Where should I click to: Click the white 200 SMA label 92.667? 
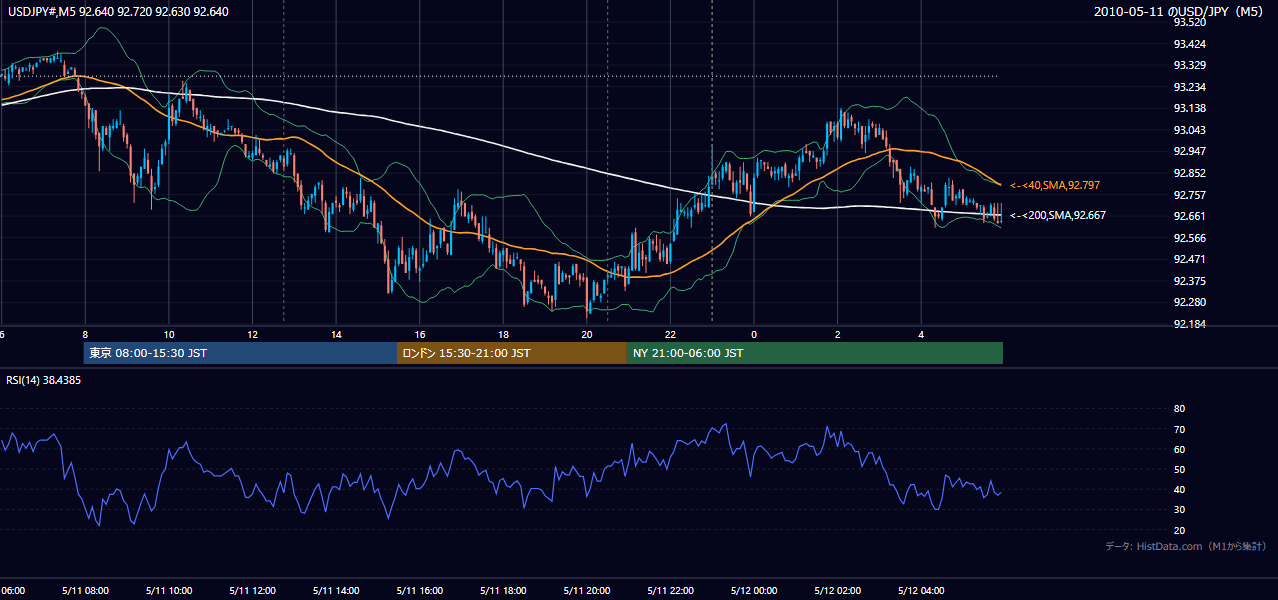pyautogui.click(x=1057, y=215)
